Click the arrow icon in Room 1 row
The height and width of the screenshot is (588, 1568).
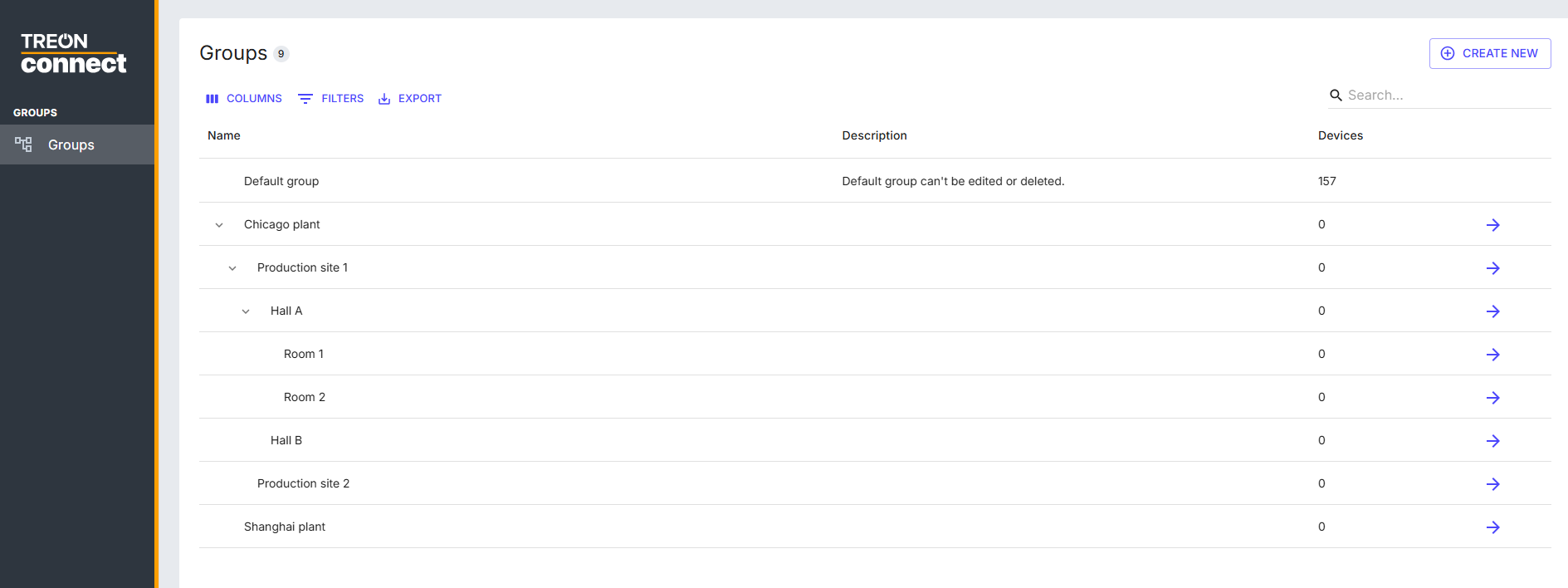tap(1492, 355)
